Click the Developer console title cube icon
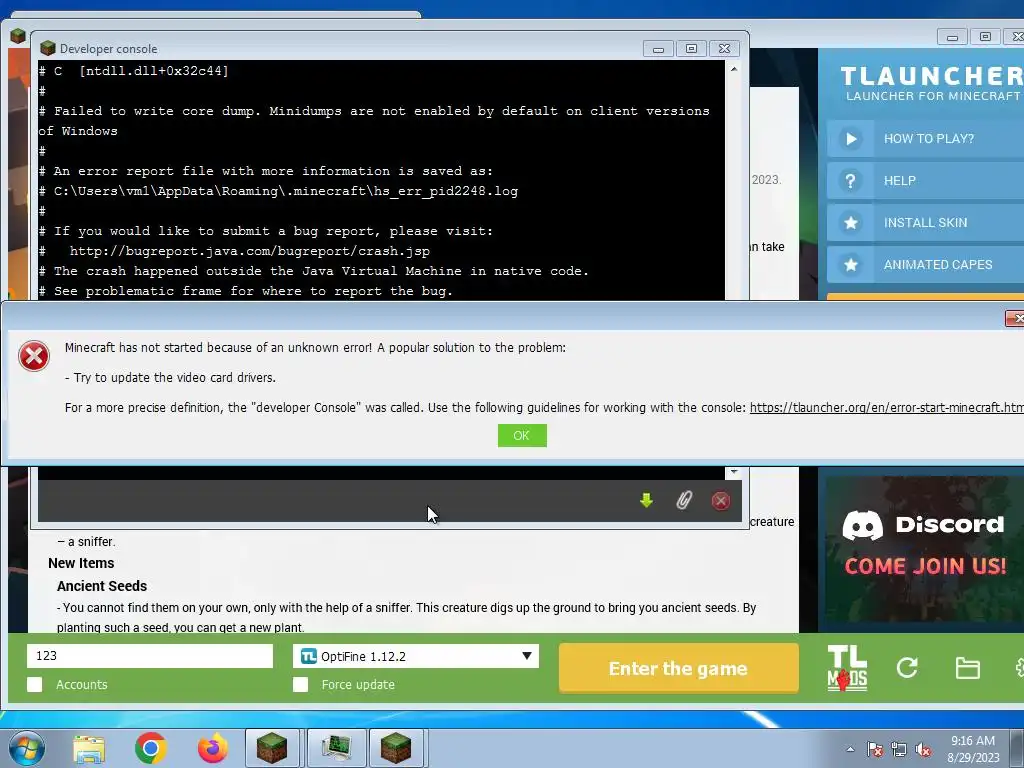Viewport: 1024px width, 768px height. point(48,48)
